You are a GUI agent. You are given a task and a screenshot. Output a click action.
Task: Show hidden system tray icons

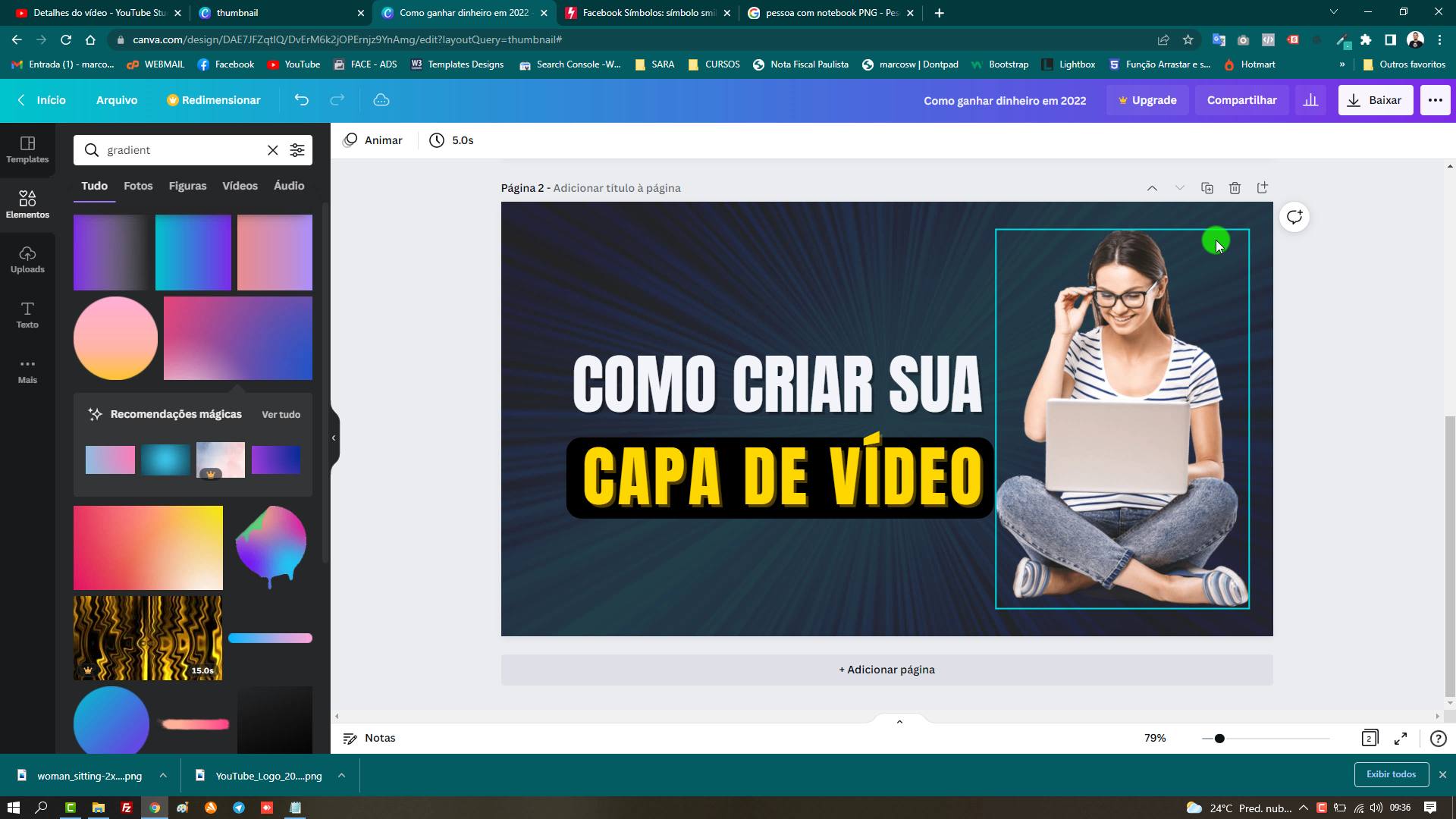1303,808
